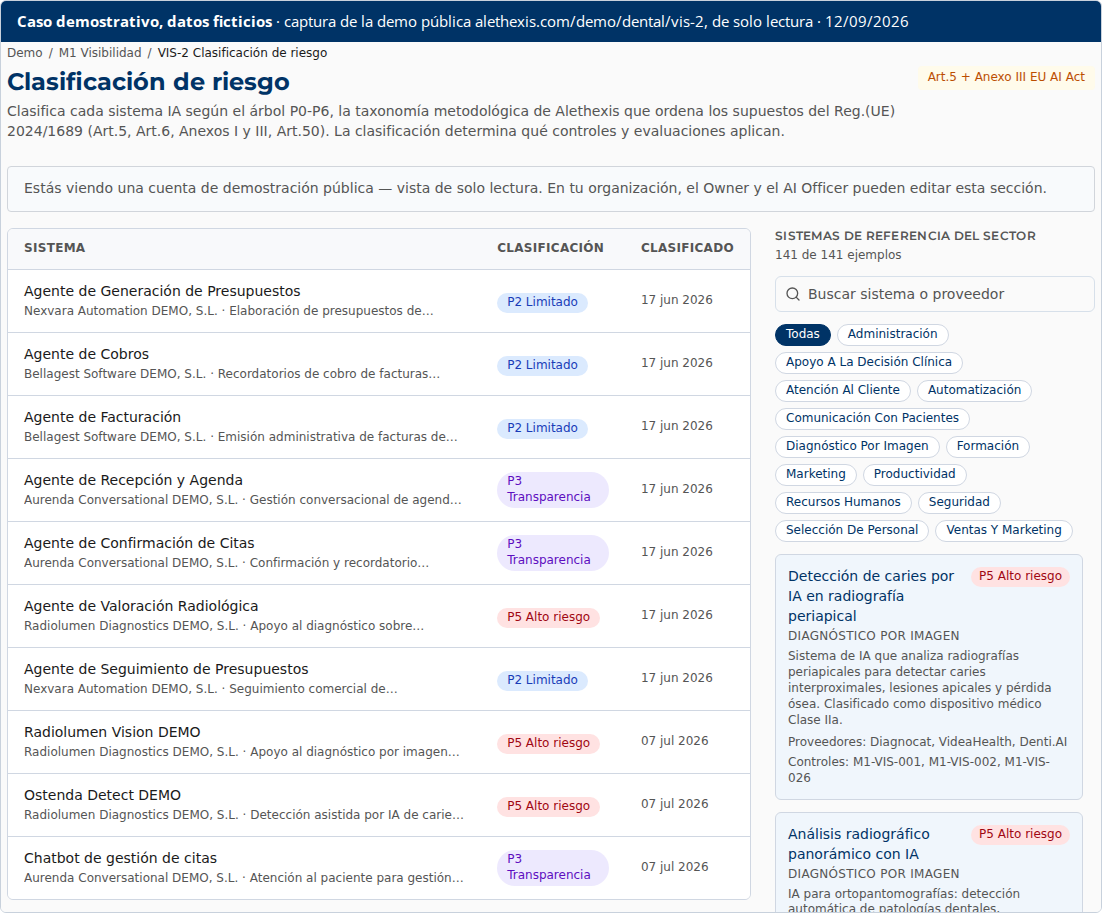Click P3 Transparencia badge for Recepción y Agenda

[x=552, y=489]
